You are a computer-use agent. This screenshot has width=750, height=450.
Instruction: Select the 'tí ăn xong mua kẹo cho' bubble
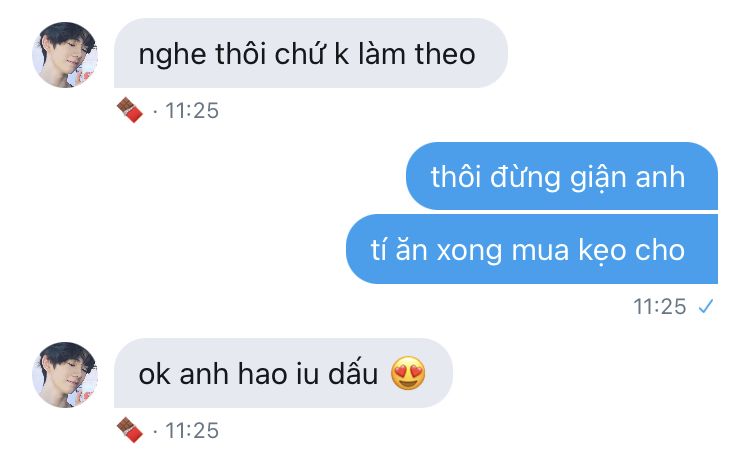click(532, 249)
